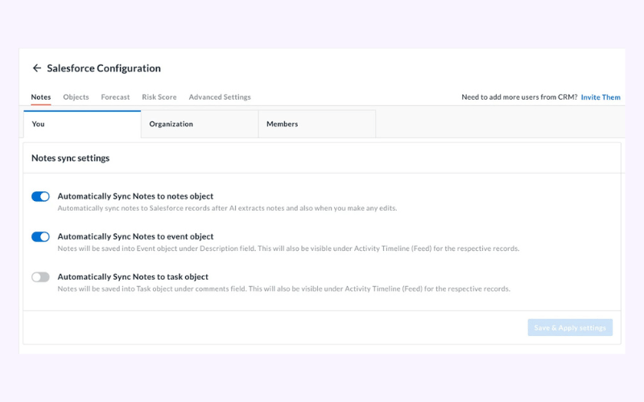
Task: Click the 'Need to add more users from CRM?' text
Action: point(519,97)
